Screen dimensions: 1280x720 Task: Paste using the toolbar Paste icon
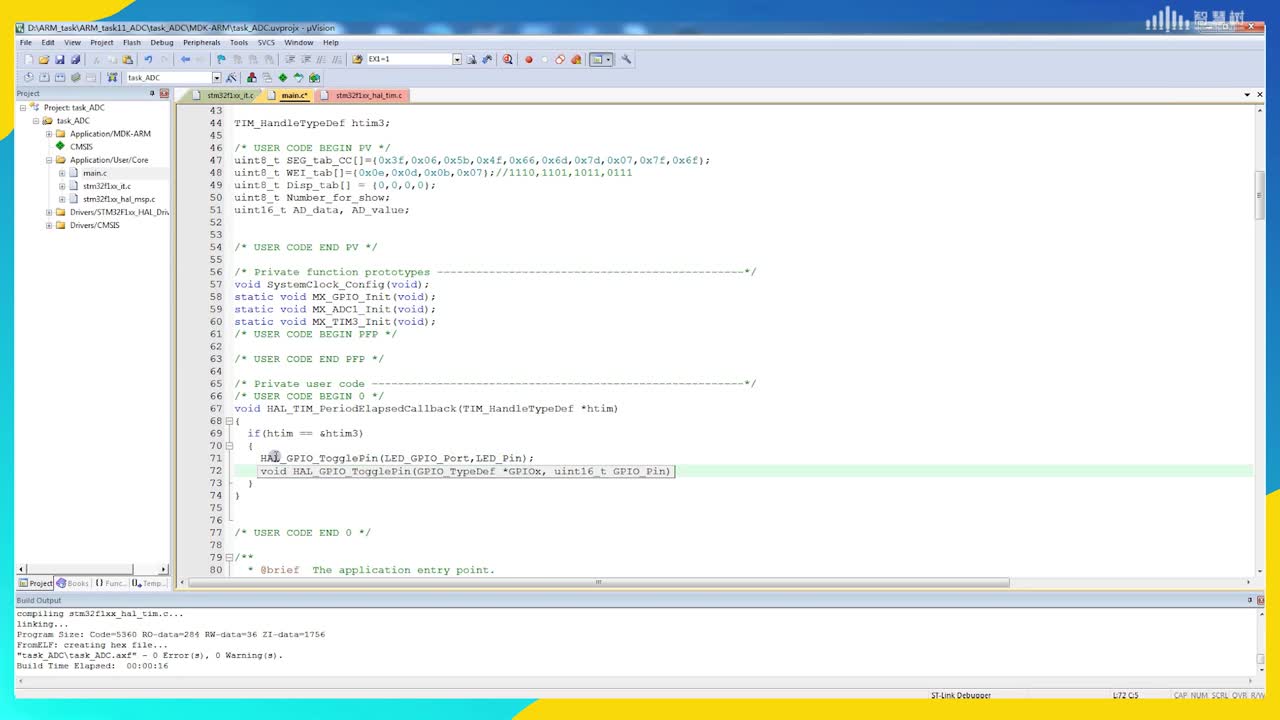click(x=127, y=59)
